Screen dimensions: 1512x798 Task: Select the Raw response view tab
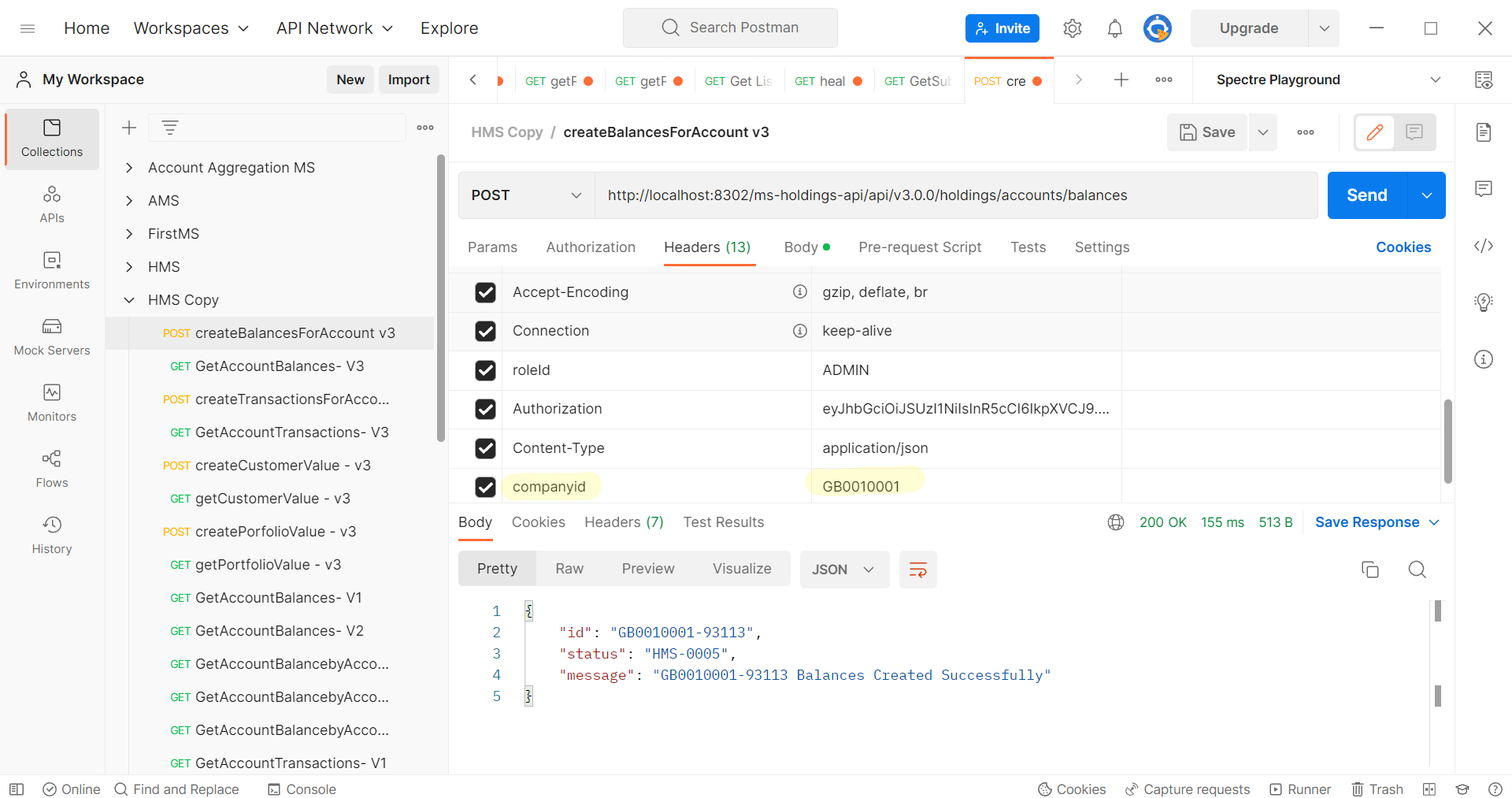tap(569, 569)
